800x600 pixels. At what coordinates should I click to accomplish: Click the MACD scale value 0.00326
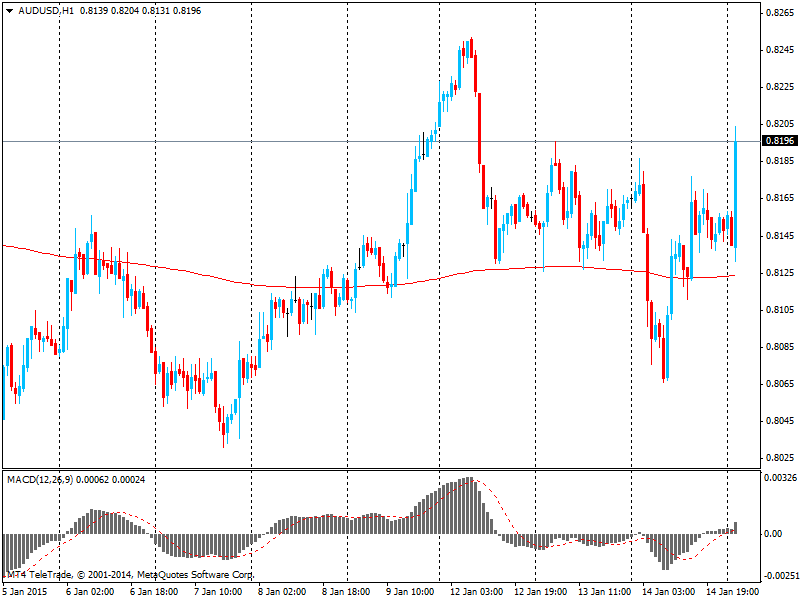(779, 479)
